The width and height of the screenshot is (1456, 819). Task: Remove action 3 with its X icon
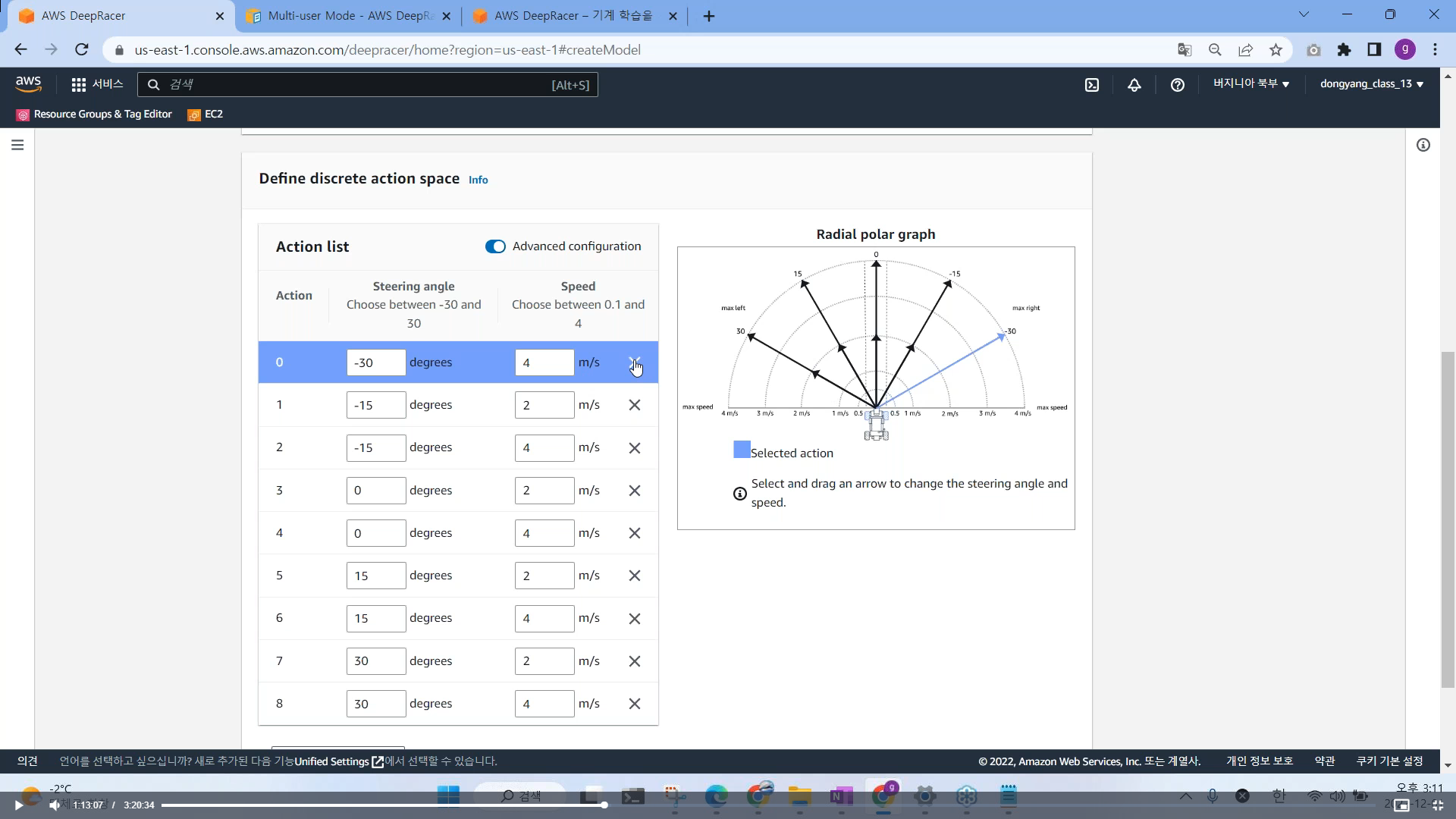(635, 491)
